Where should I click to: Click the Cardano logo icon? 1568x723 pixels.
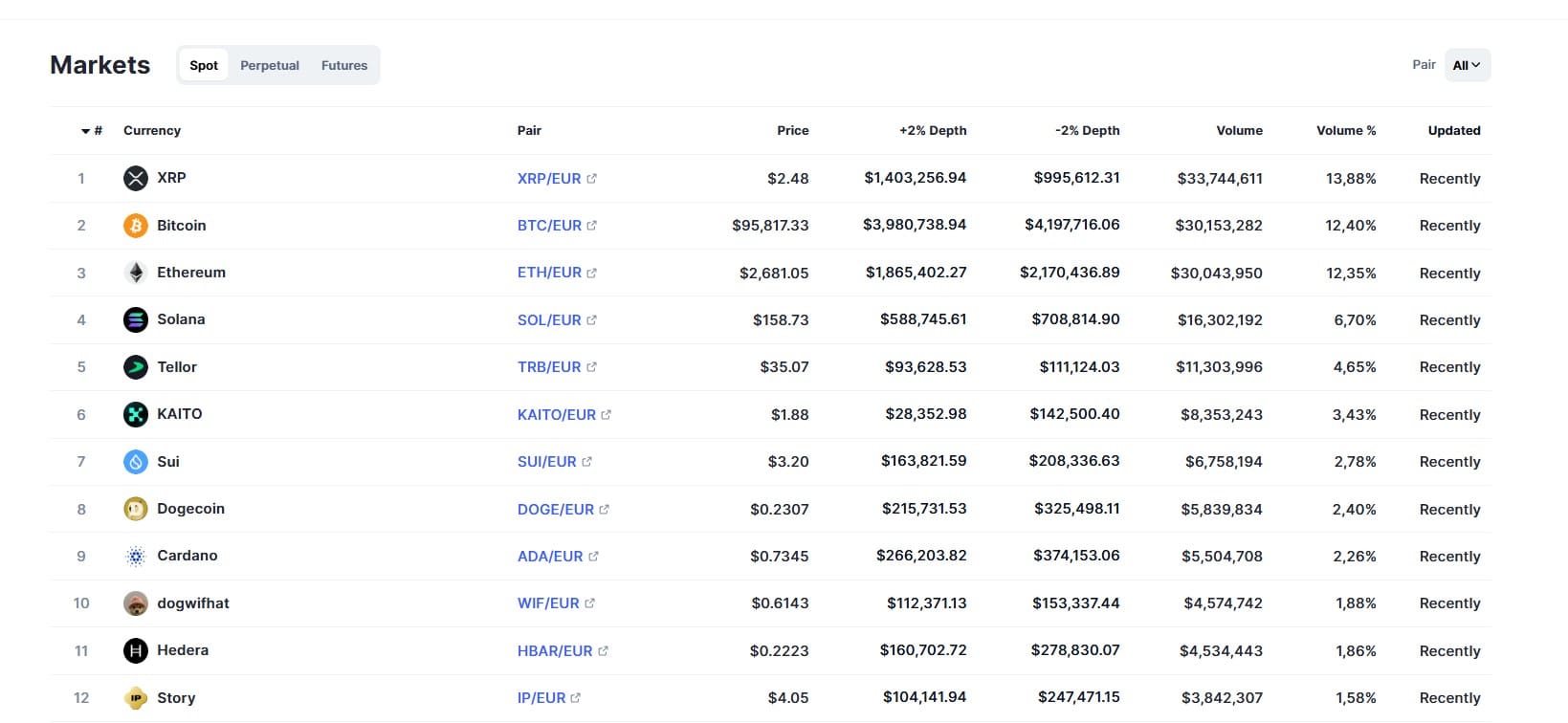[136, 556]
